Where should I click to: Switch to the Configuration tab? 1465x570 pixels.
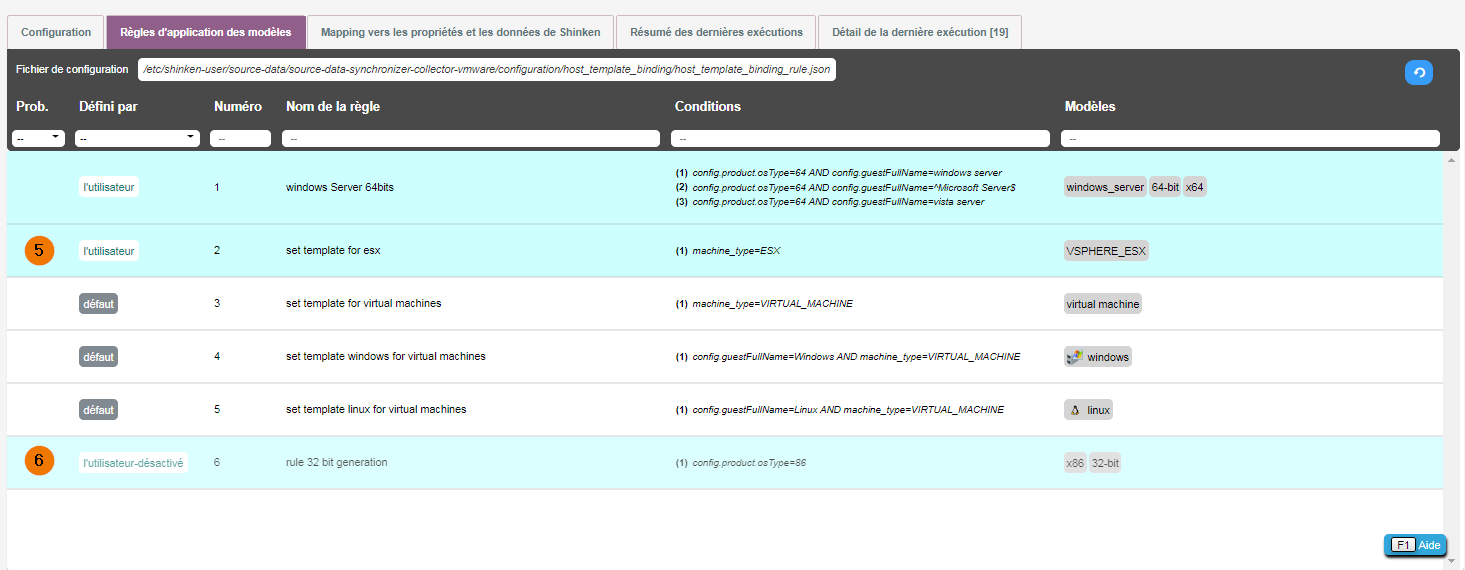coord(56,32)
